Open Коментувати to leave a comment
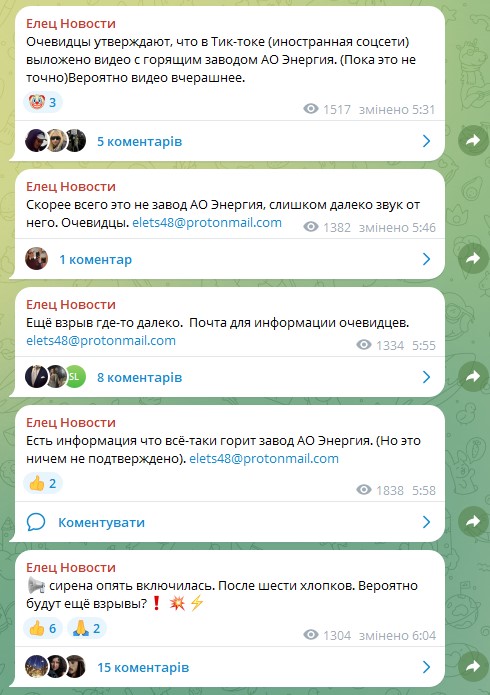This screenshot has width=490, height=695. point(230,522)
